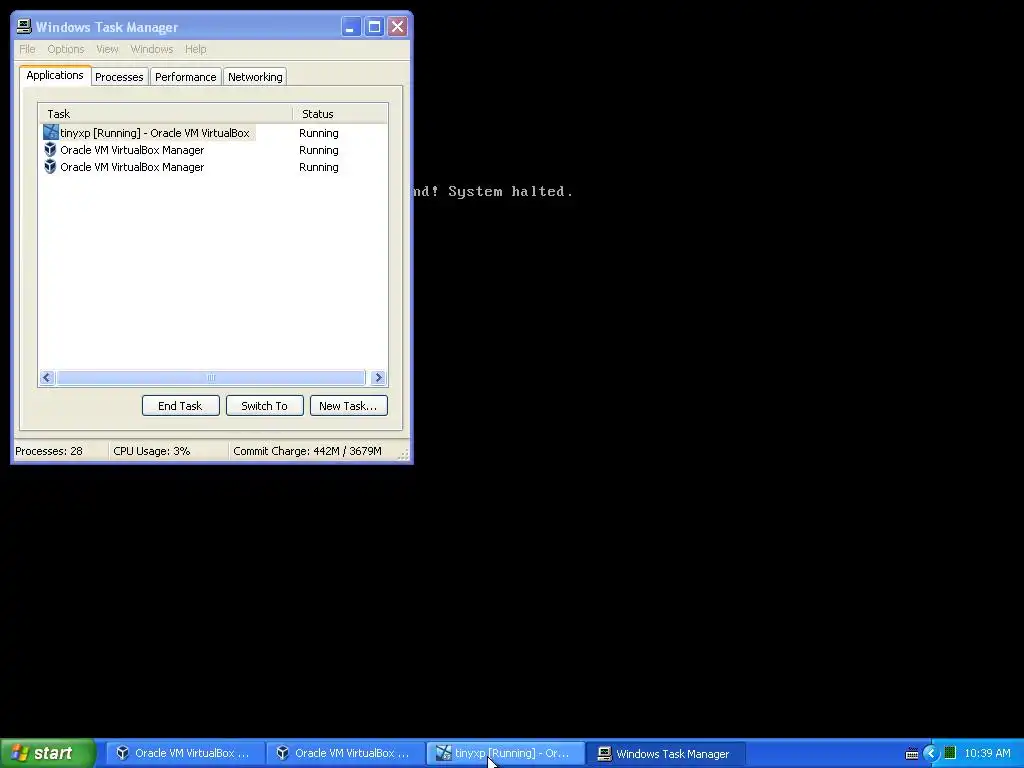
Task: Switch to the Networking tab
Action: coord(255,77)
